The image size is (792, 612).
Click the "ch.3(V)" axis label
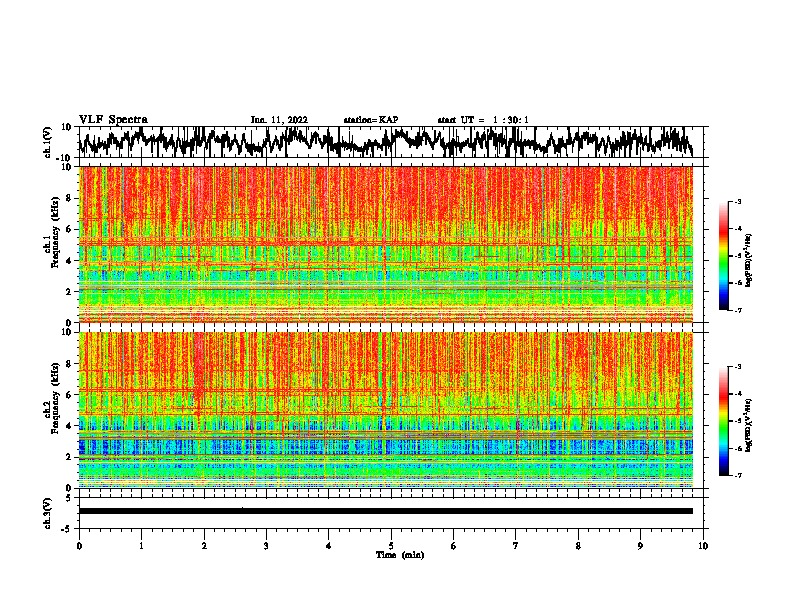point(47,513)
